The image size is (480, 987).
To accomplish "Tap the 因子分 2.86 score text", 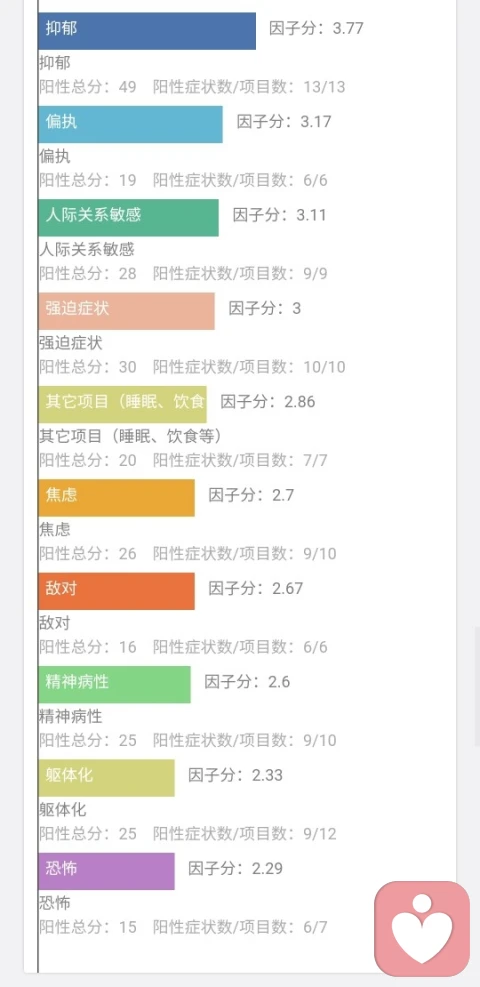I will (x=267, y=402).
